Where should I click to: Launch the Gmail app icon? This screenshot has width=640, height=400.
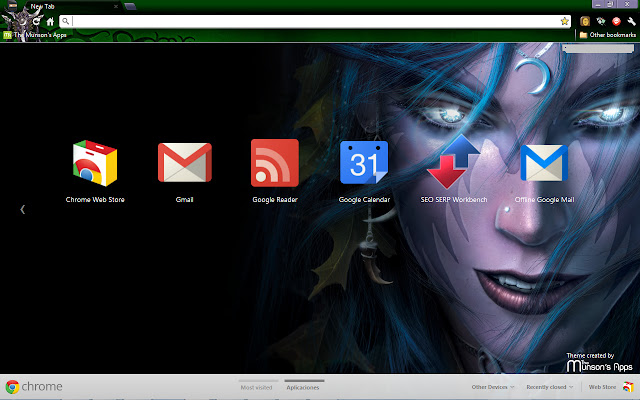click(184, 162)
